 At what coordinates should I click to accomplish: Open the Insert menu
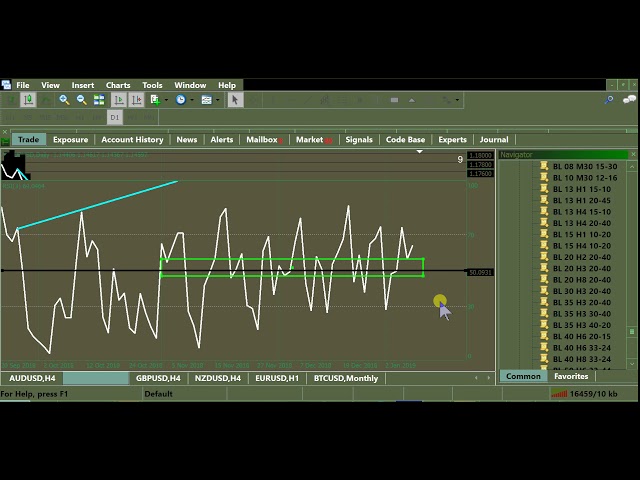(83, 85)
